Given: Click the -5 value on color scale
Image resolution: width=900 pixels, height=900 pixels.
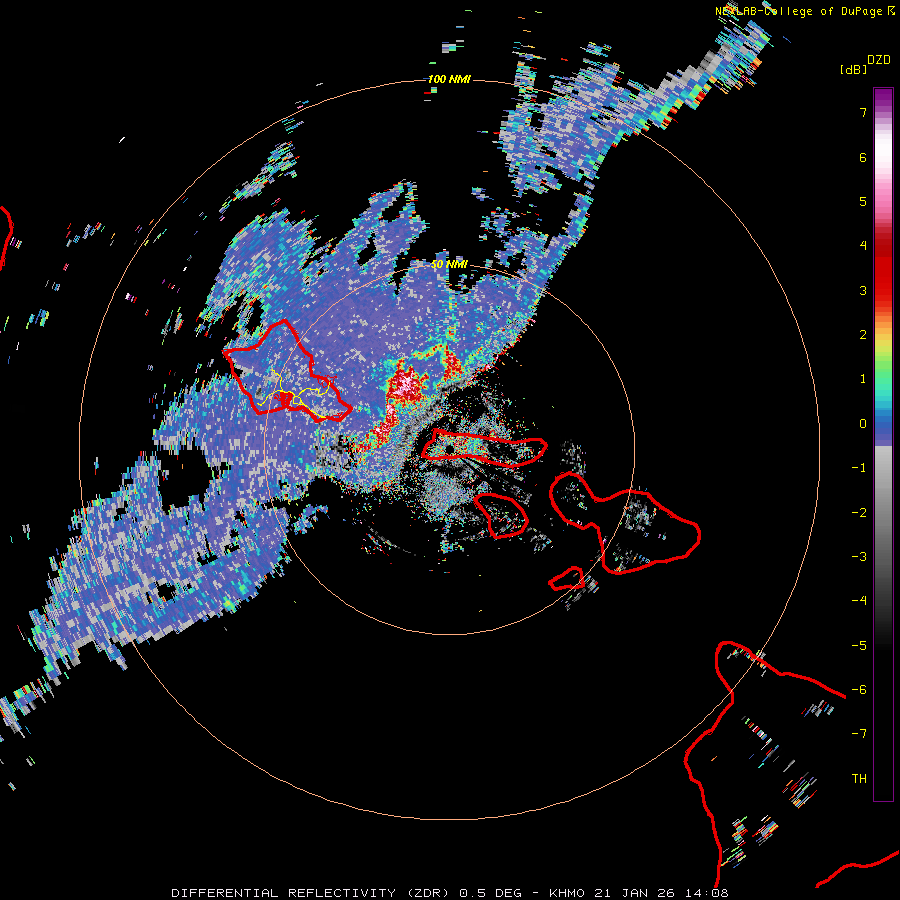Looking at the screenshot, I should [x=859, y=646].
